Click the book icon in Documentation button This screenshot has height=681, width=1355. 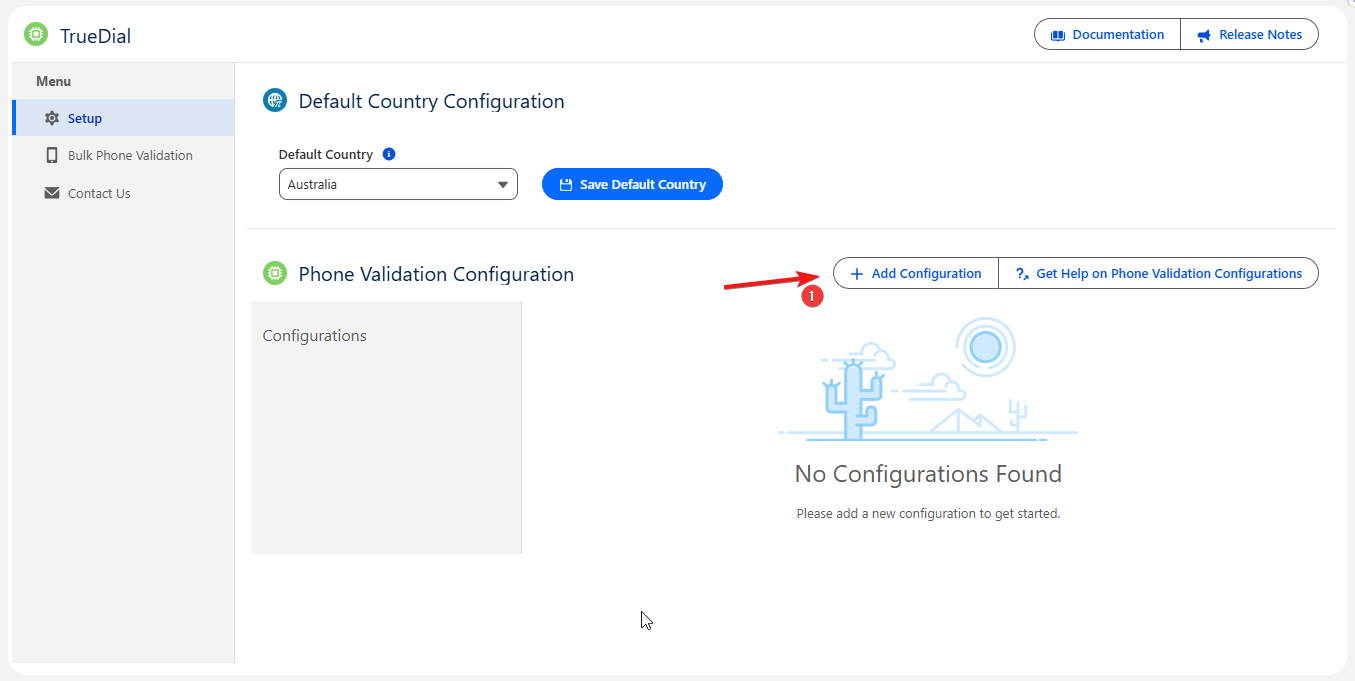(1058, 34)
